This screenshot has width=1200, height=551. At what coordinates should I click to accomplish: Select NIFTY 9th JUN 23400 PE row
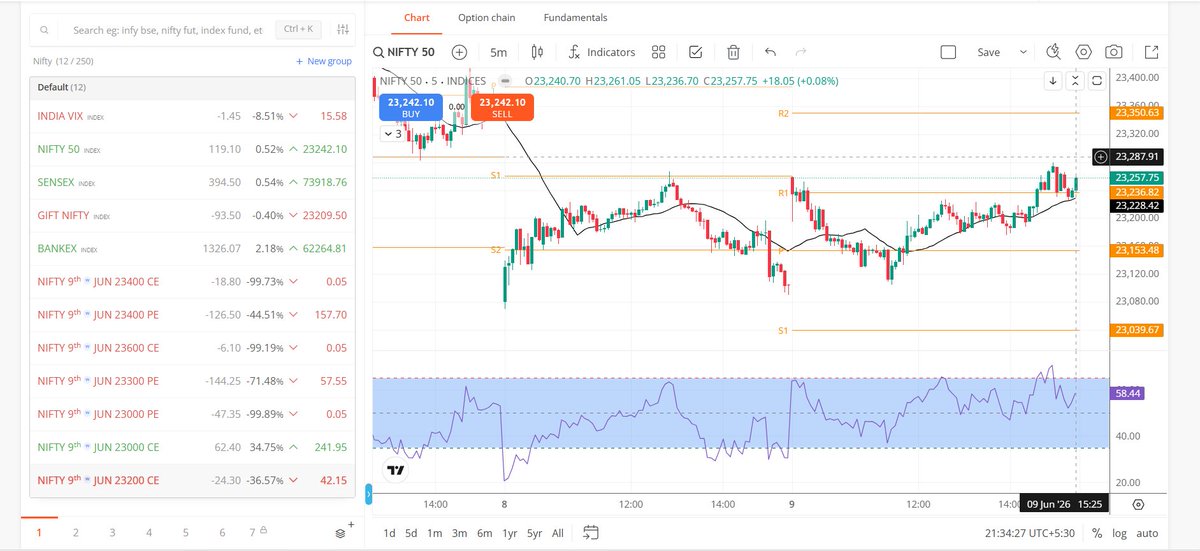[191, 315]
